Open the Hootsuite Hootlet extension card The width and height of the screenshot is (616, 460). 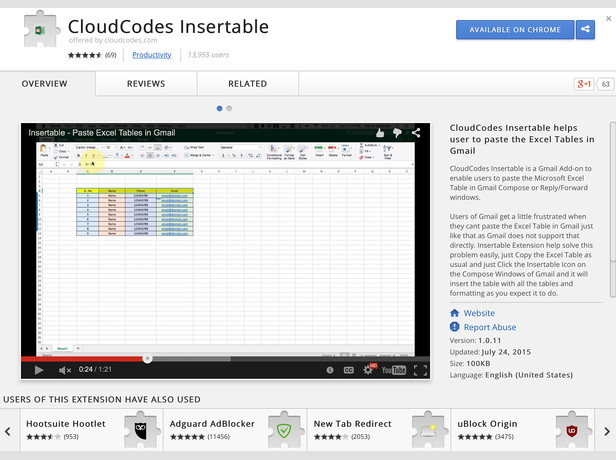coord(91,430)
